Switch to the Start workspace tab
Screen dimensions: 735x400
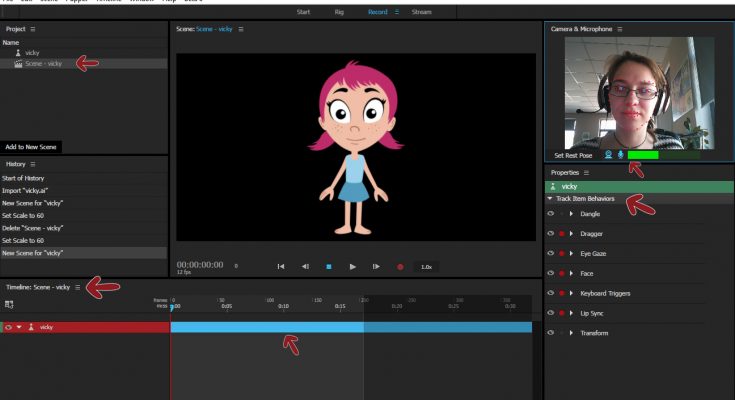point(303,12)
